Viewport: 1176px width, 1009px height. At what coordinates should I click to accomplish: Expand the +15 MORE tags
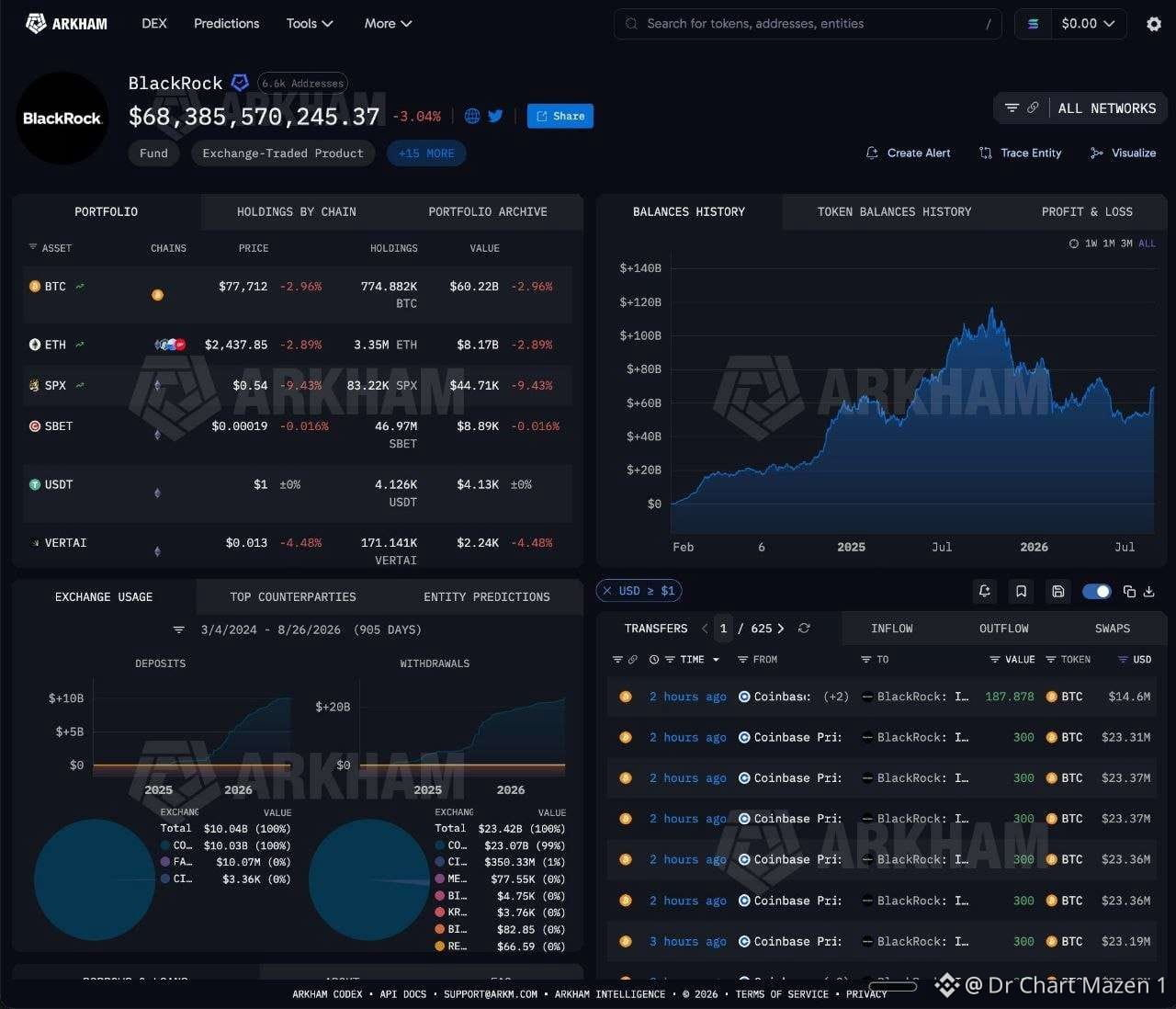[426, 153]
